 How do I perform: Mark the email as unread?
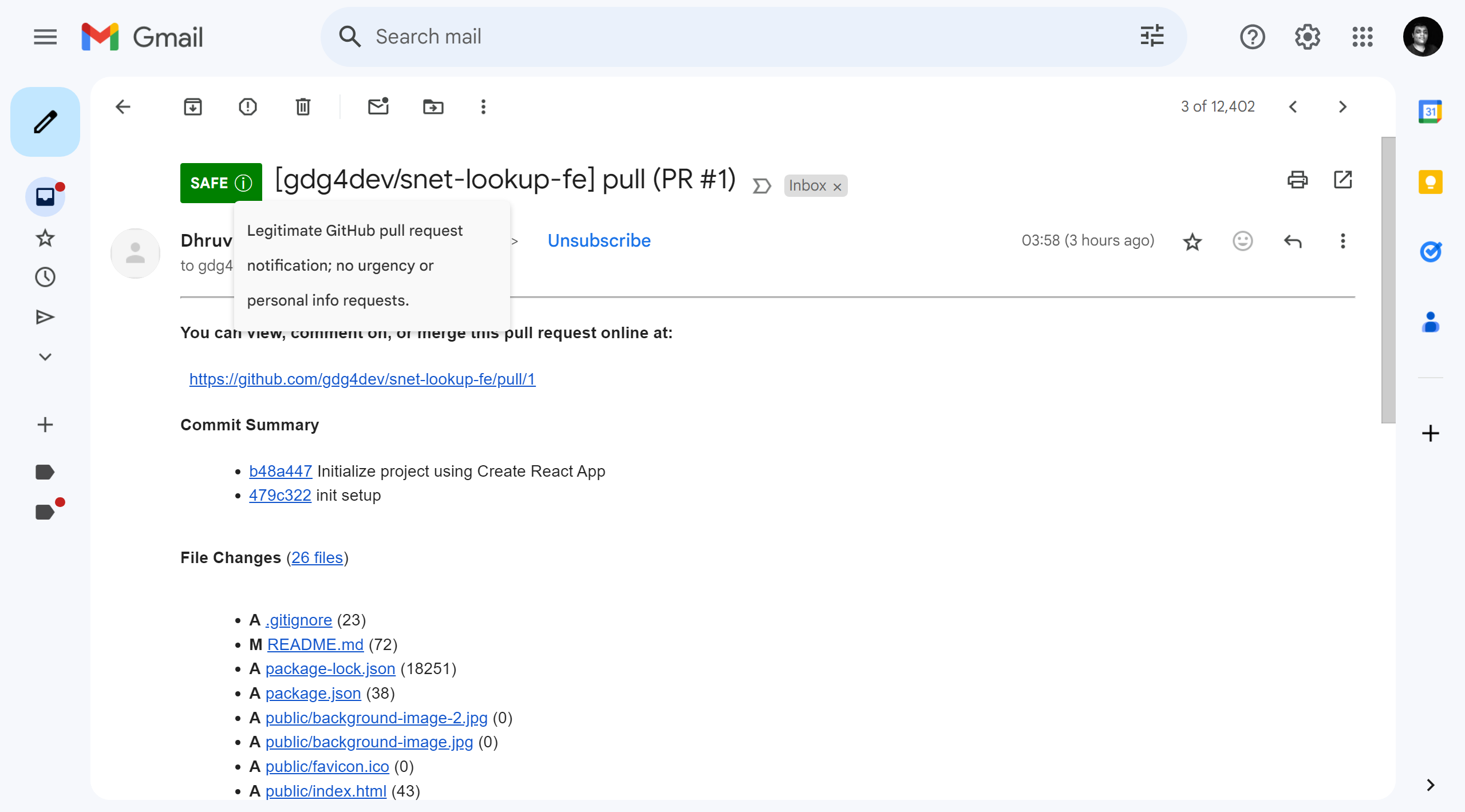pyautogui.click(x=378, y=107)
